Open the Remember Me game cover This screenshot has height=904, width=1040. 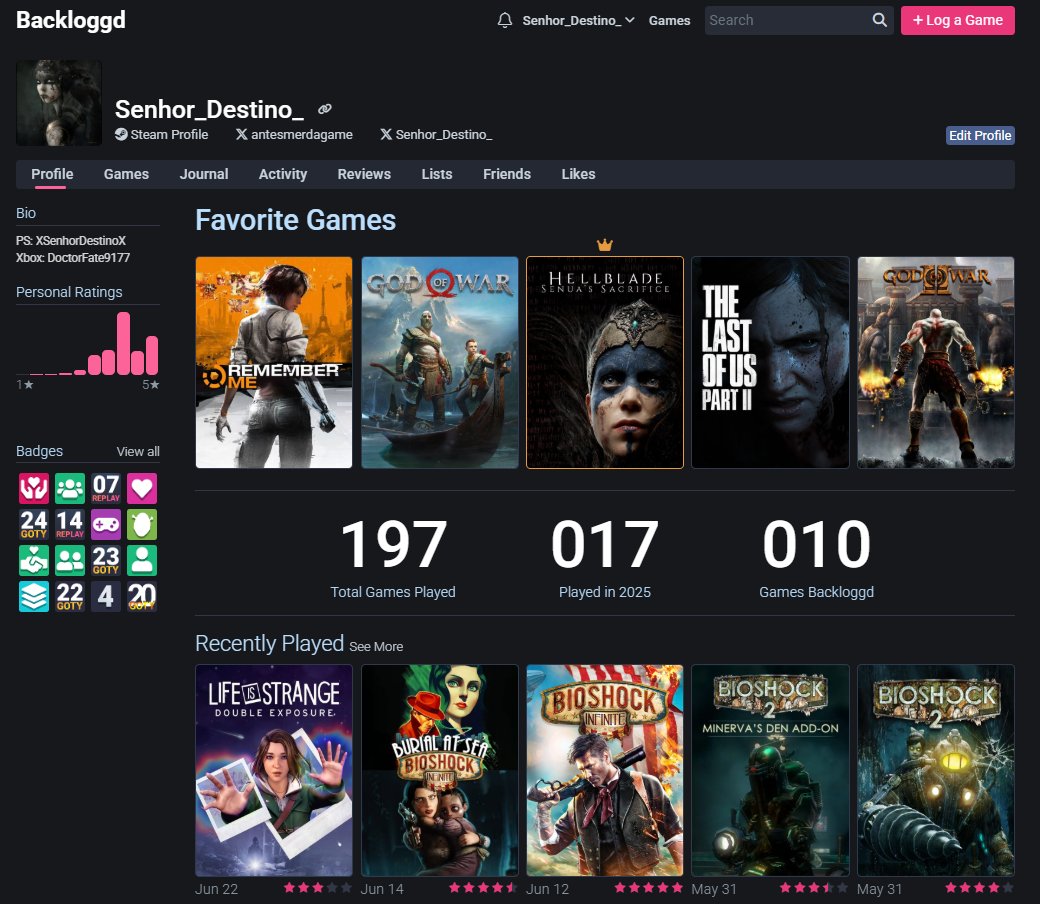point(274,362)
